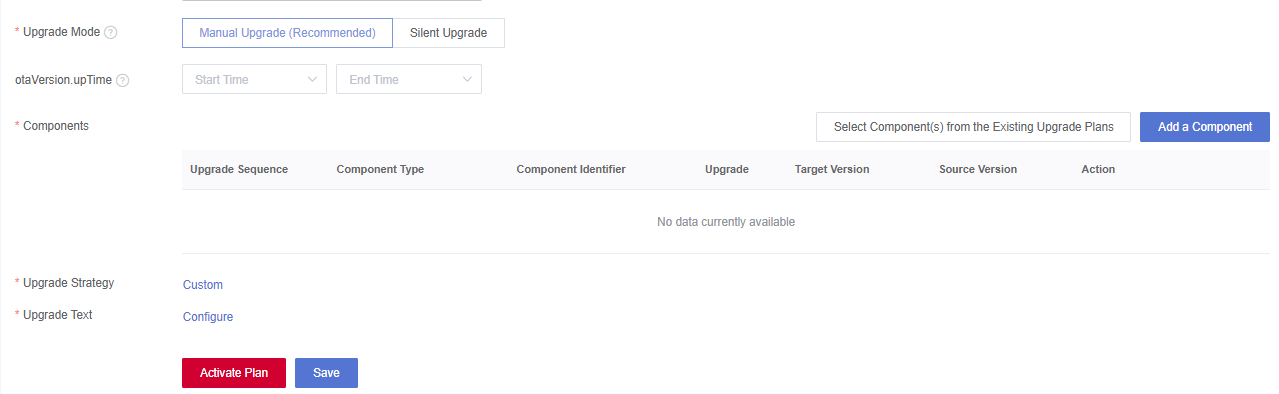
Task: Click the Upgrade Sequence column header
Action: (x=239, y=169)
